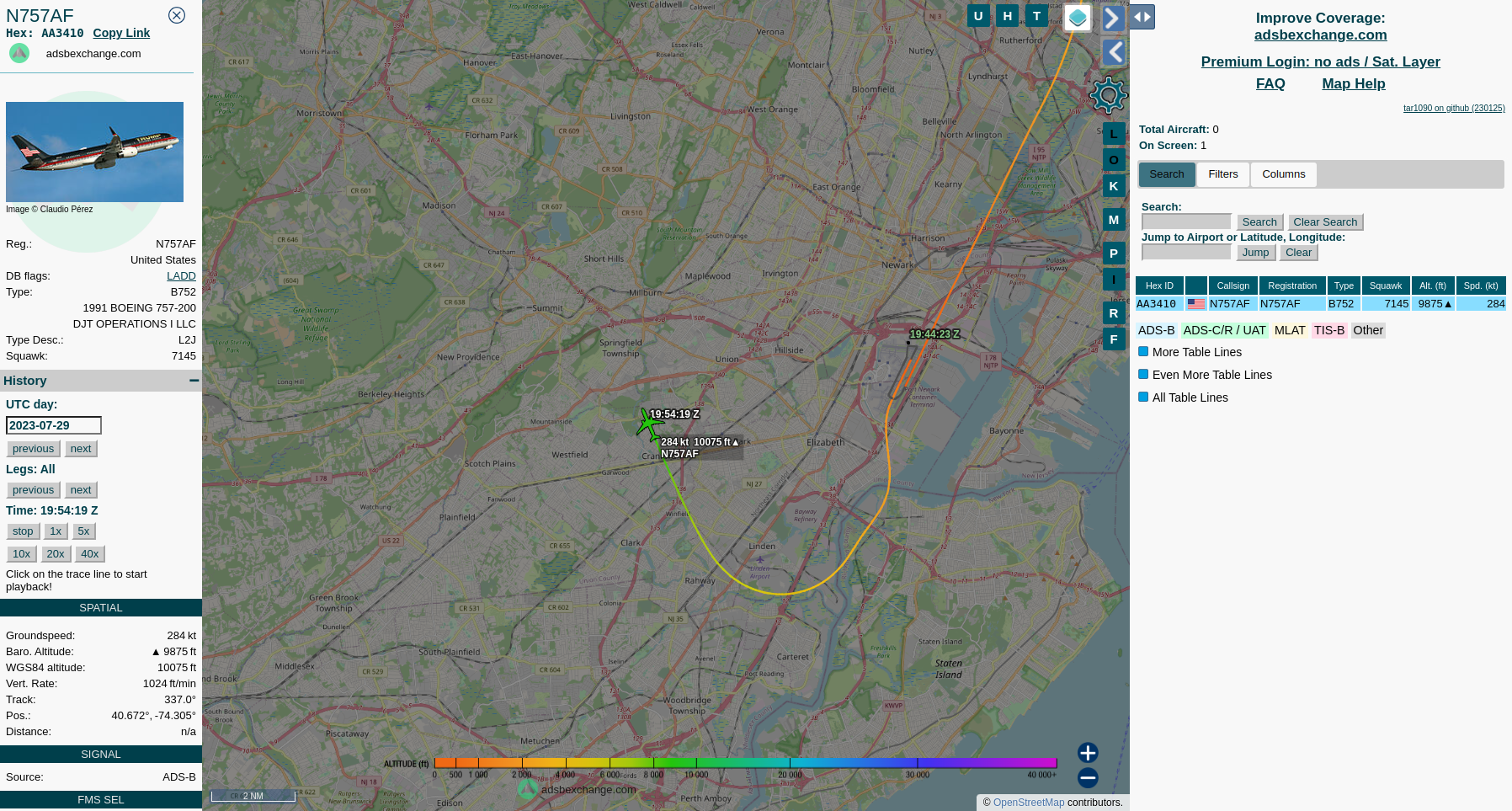Open the FAQ link

point(1270,83)
